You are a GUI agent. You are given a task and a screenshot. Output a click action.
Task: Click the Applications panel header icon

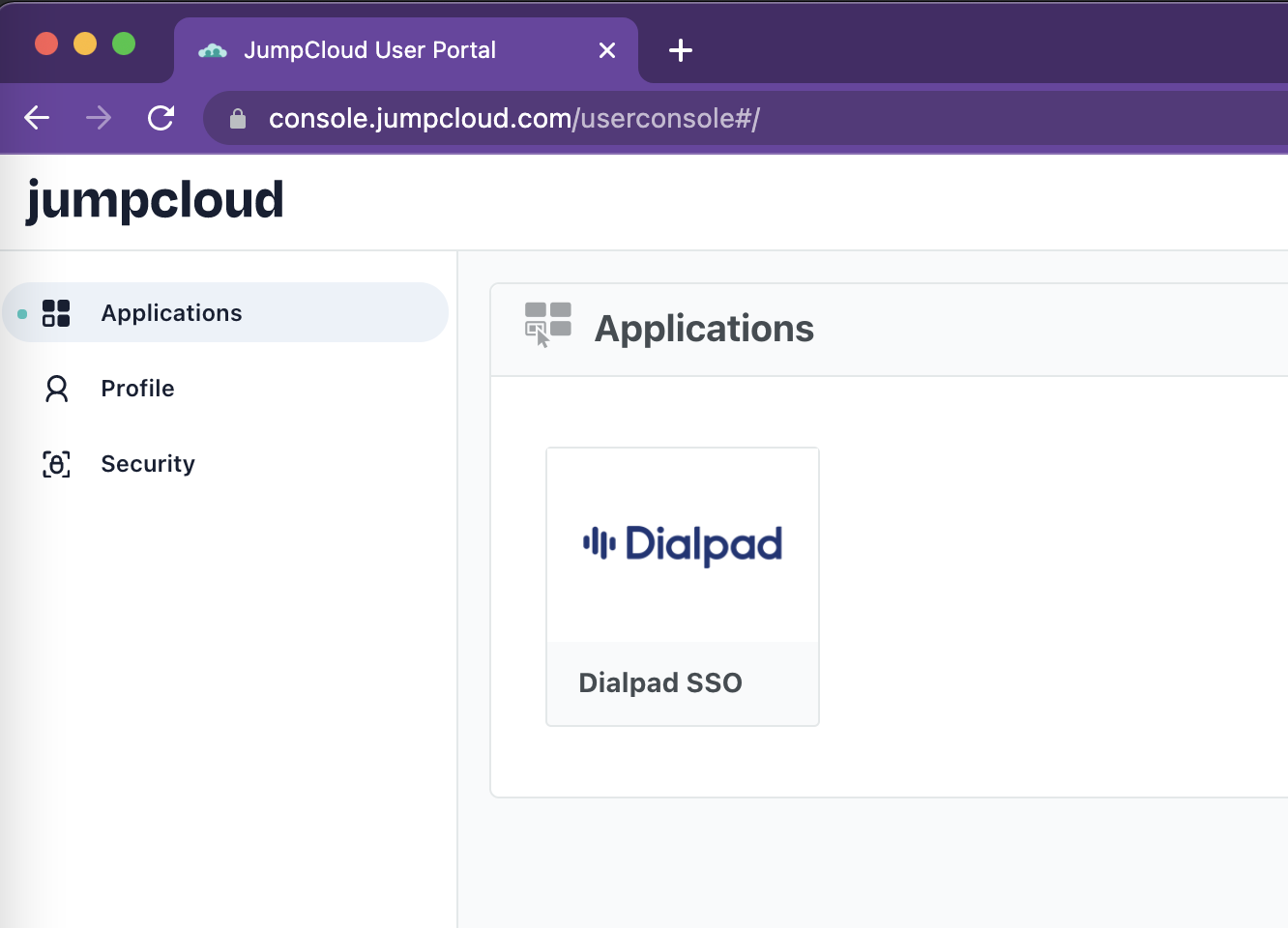(x=548, y=325)
